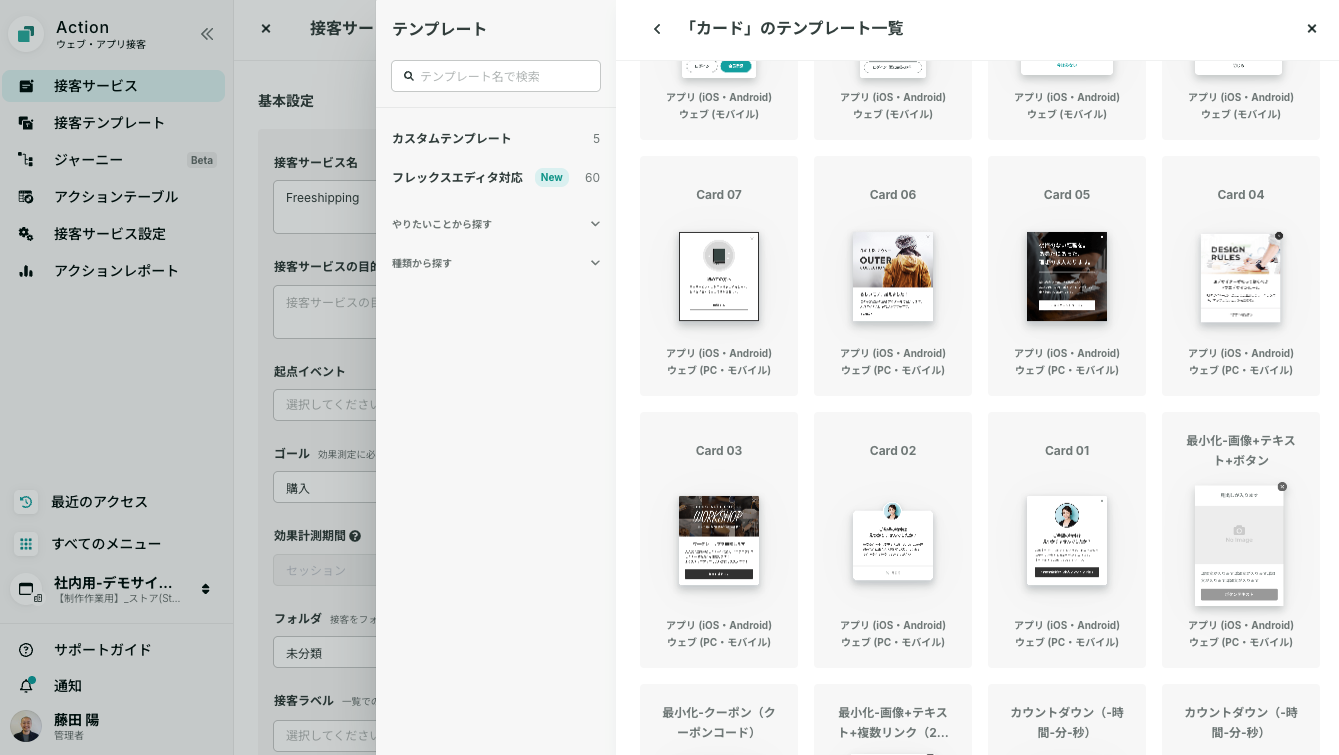Click the すべてのメニュー grid icon
The image size is (1339, 755).
[26, 544]
